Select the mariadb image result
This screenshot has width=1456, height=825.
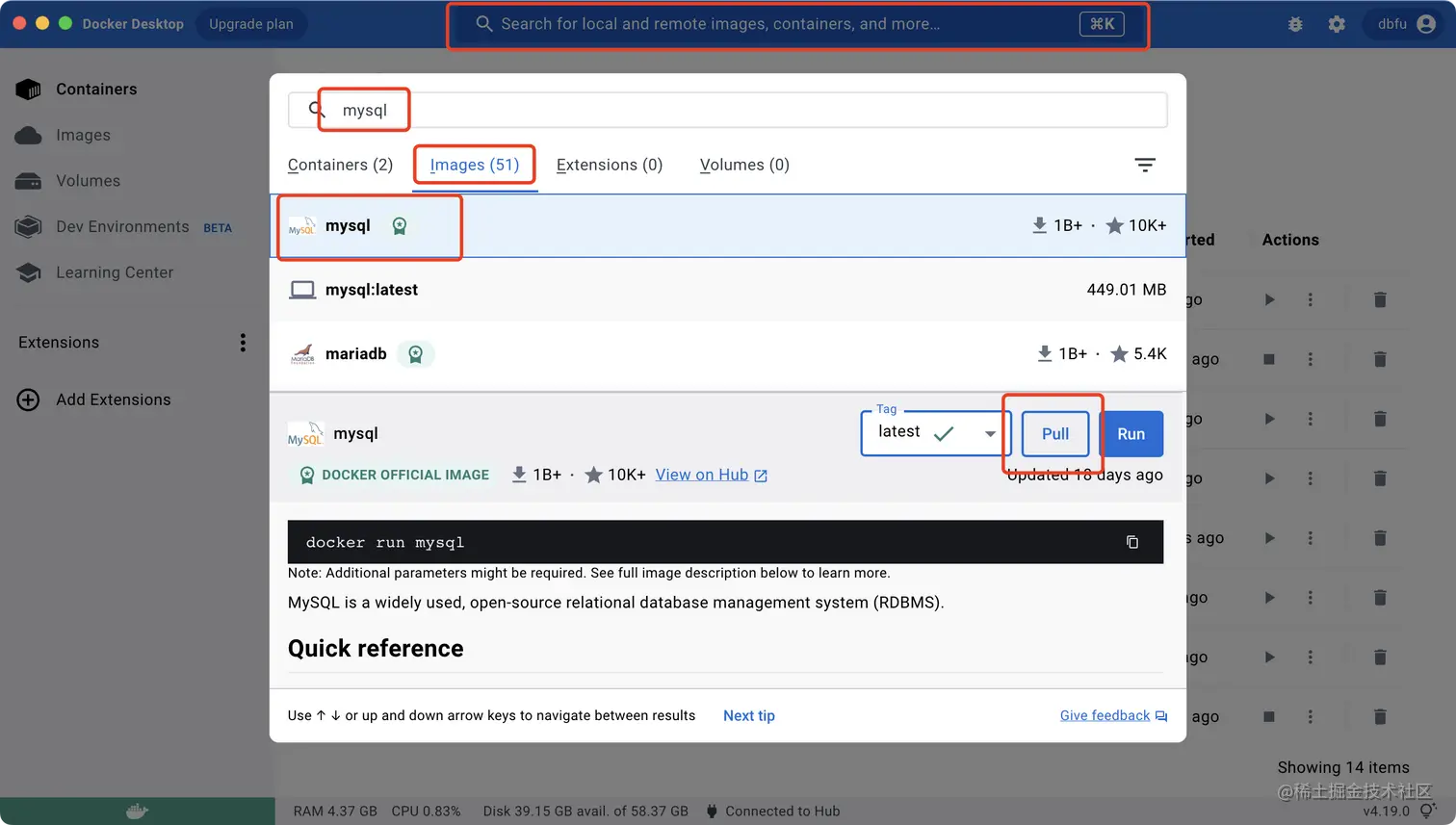[728, 354]
